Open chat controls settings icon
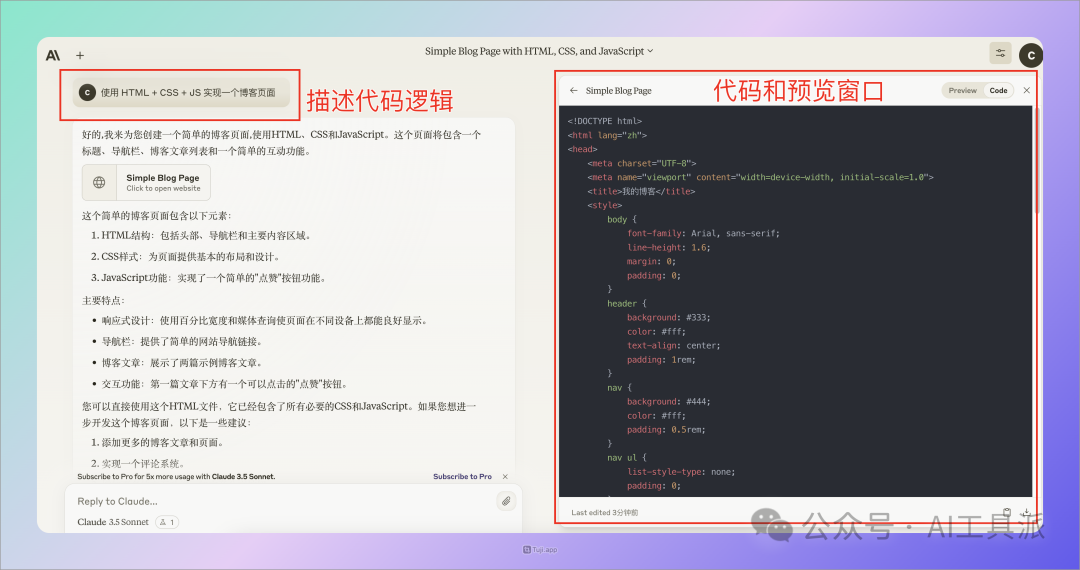The width and height of the screenshot is (1080, 570). point(1000,54)
